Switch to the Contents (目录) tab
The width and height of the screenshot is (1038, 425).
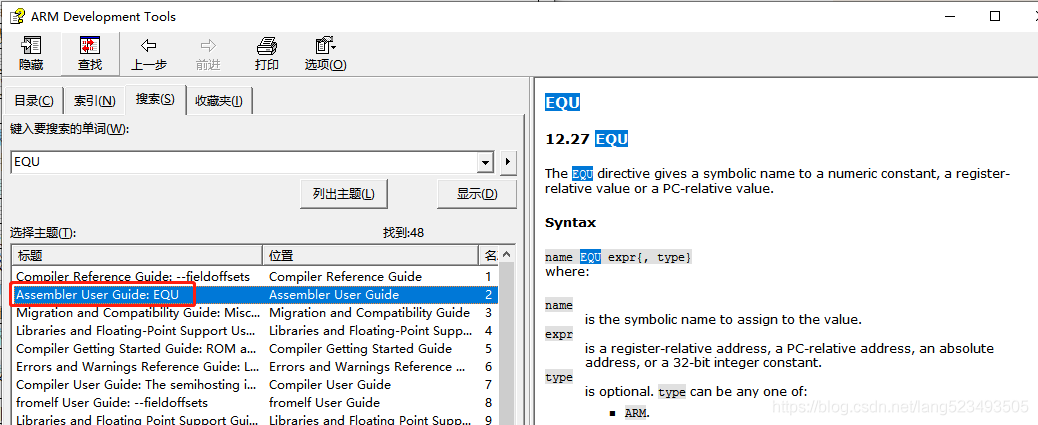34,101
